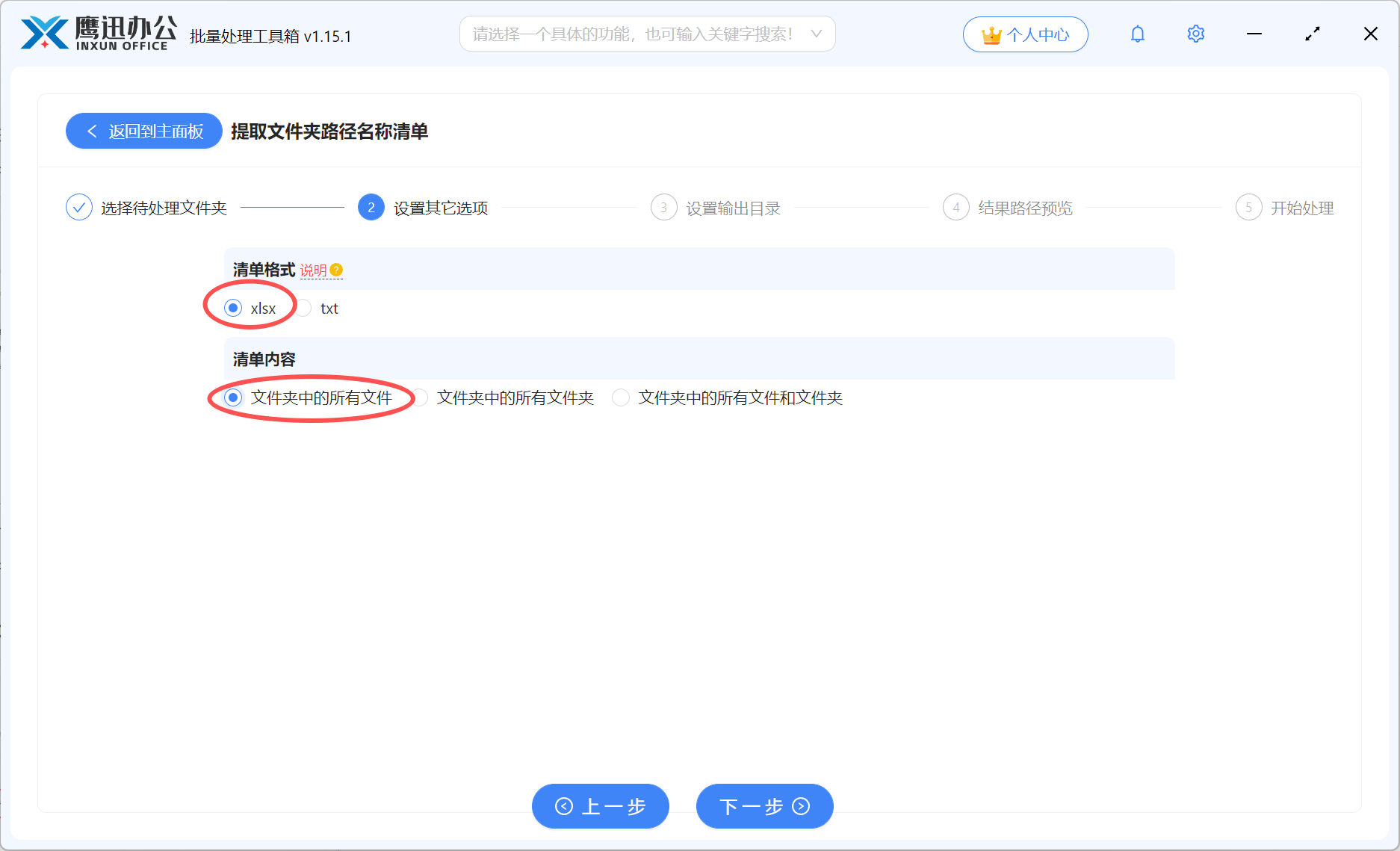Click the step 3 number circle

point(663,208)
